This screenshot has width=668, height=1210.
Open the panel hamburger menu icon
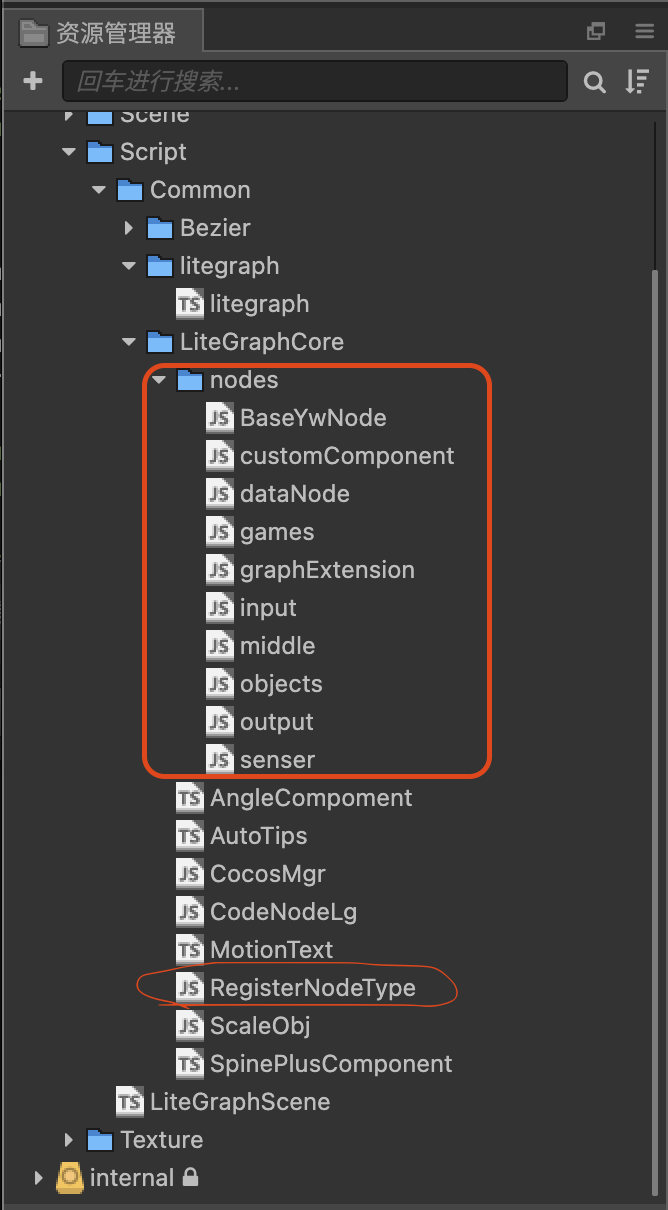pos(644,31)
